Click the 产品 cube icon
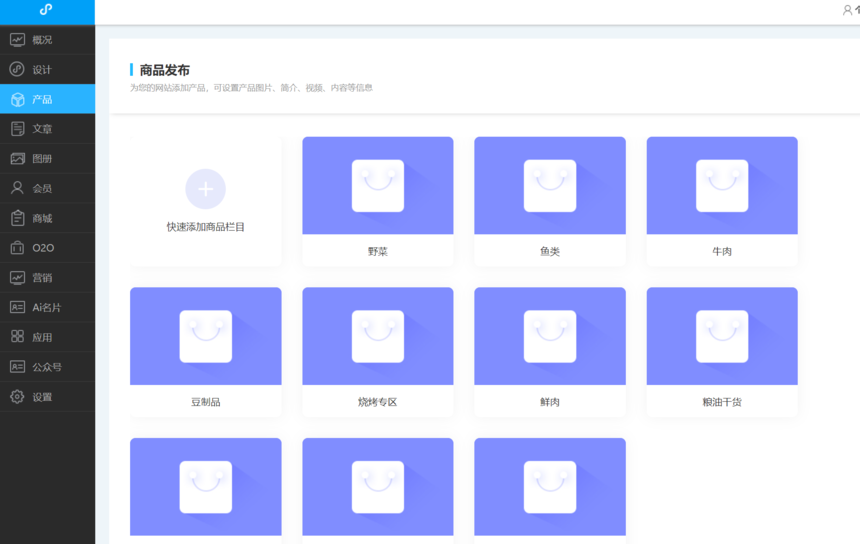Viewport: 860px width, 544px height. (18, 99)
